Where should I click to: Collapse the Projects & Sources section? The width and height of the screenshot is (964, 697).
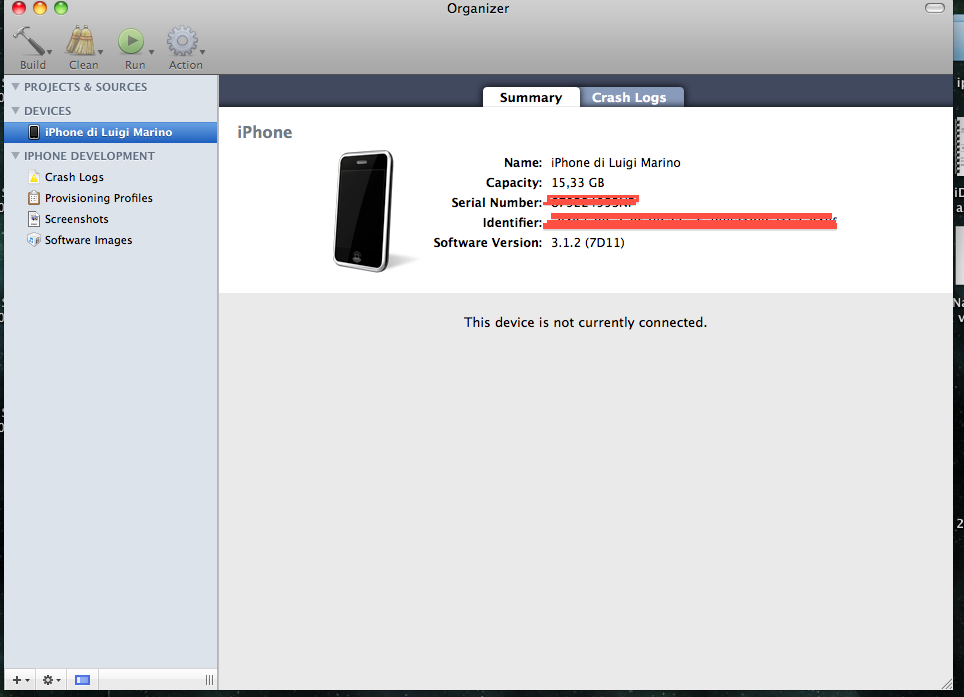click(x=16, y=87)
